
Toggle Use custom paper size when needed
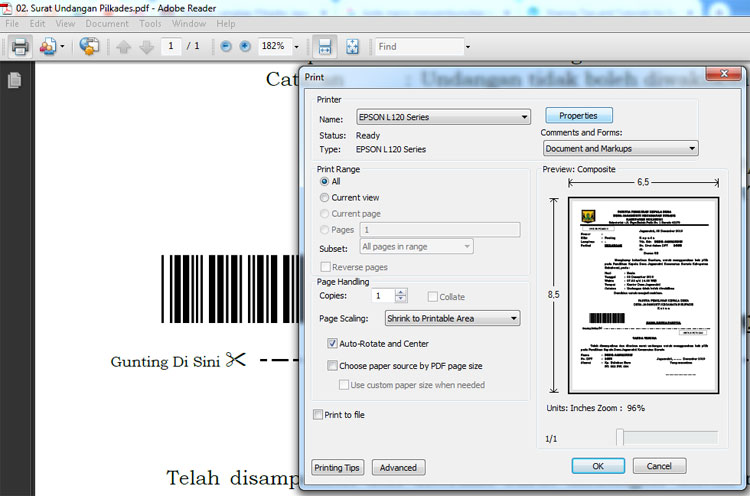click(x=343, y=385)
